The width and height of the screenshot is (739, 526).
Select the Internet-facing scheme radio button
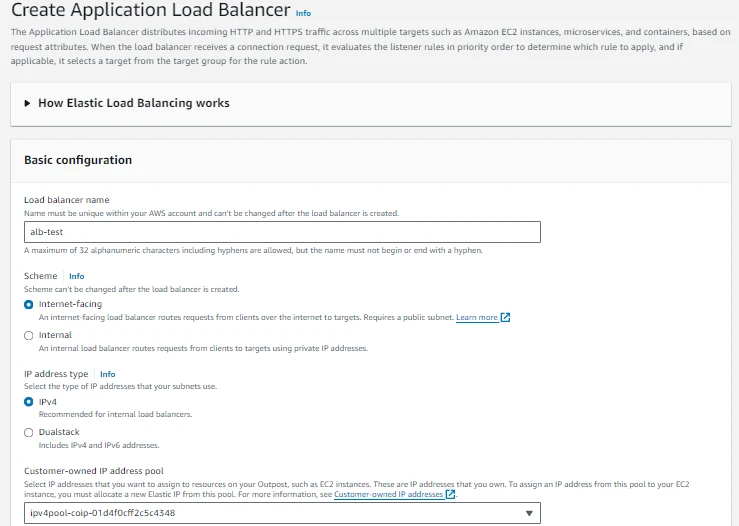point(29,304)
